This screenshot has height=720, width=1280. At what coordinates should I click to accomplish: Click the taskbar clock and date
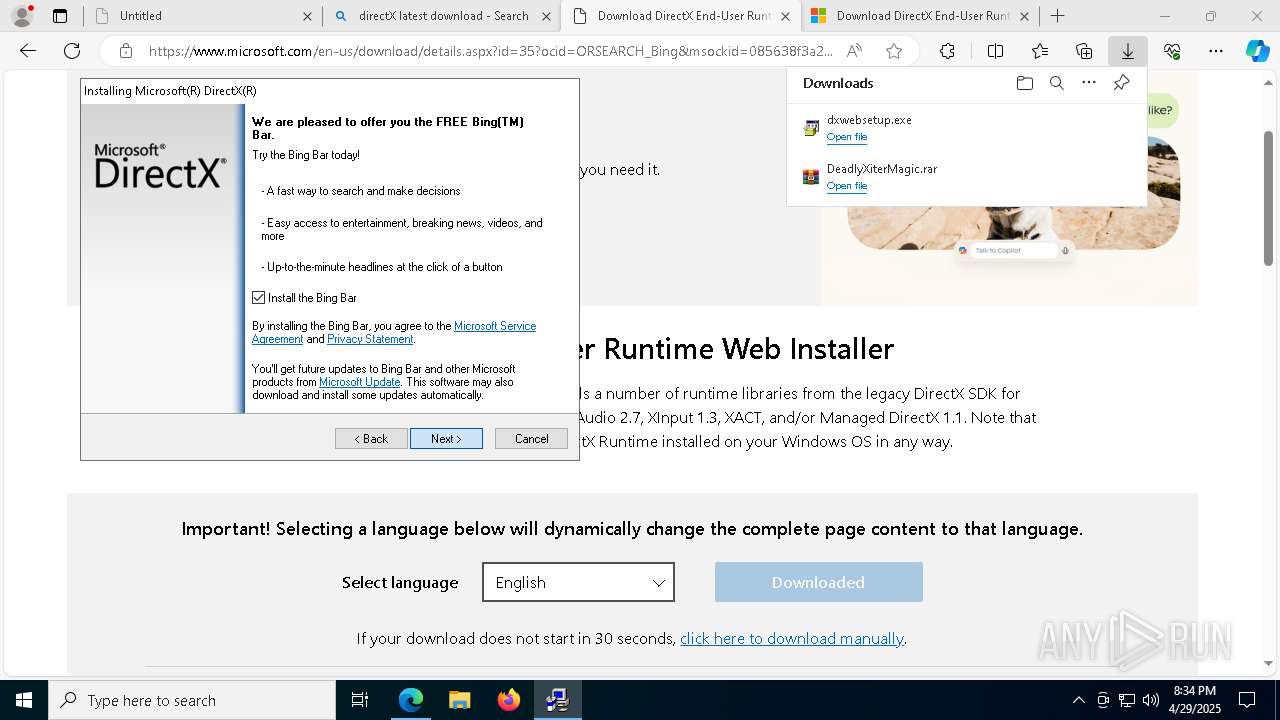pyautogui.click(x=1194, y=700)
